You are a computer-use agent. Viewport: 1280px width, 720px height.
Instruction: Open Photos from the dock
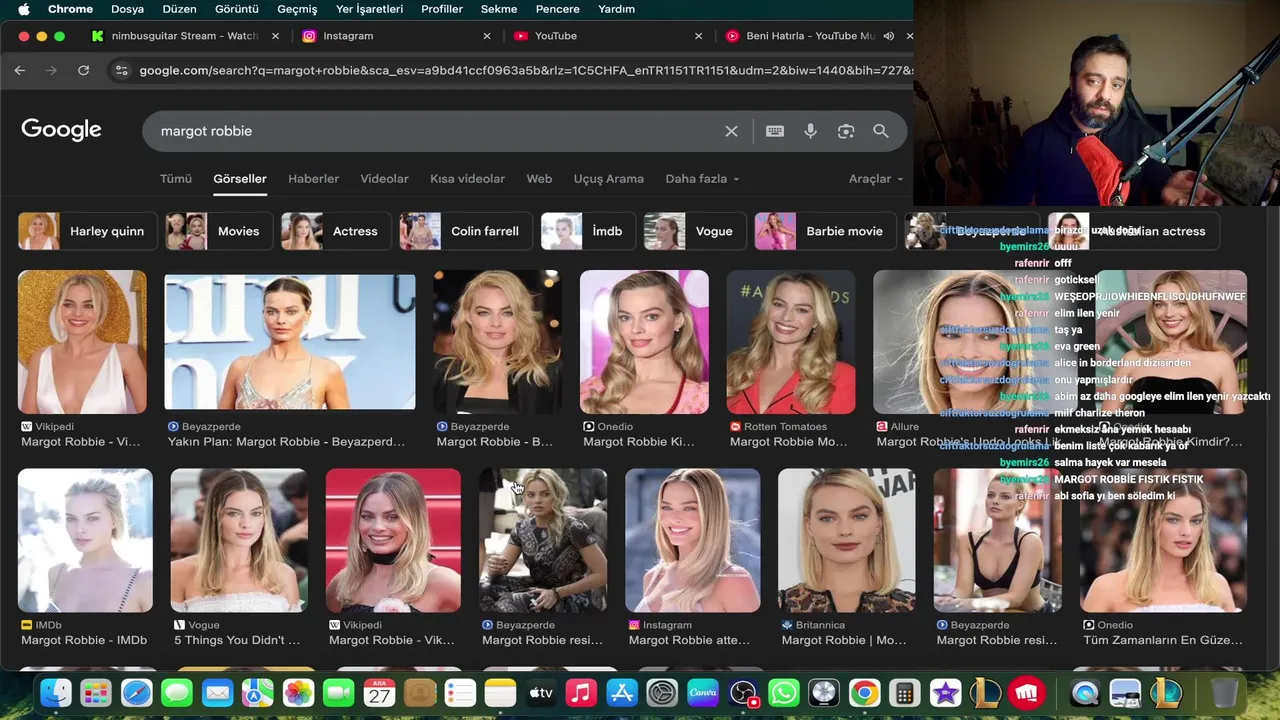(x=298, y=692)
